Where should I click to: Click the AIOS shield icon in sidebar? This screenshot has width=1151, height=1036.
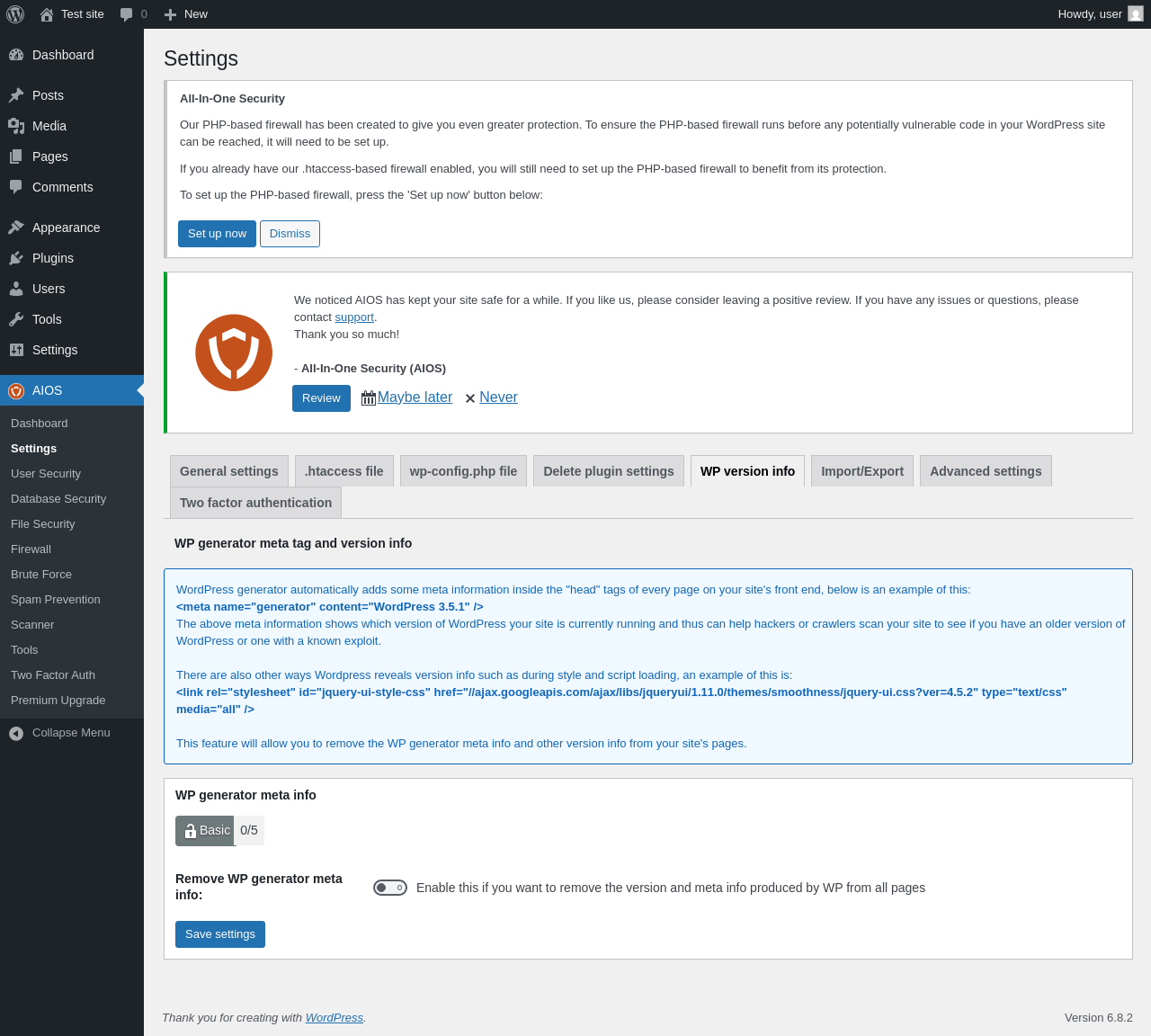(16, 390)
